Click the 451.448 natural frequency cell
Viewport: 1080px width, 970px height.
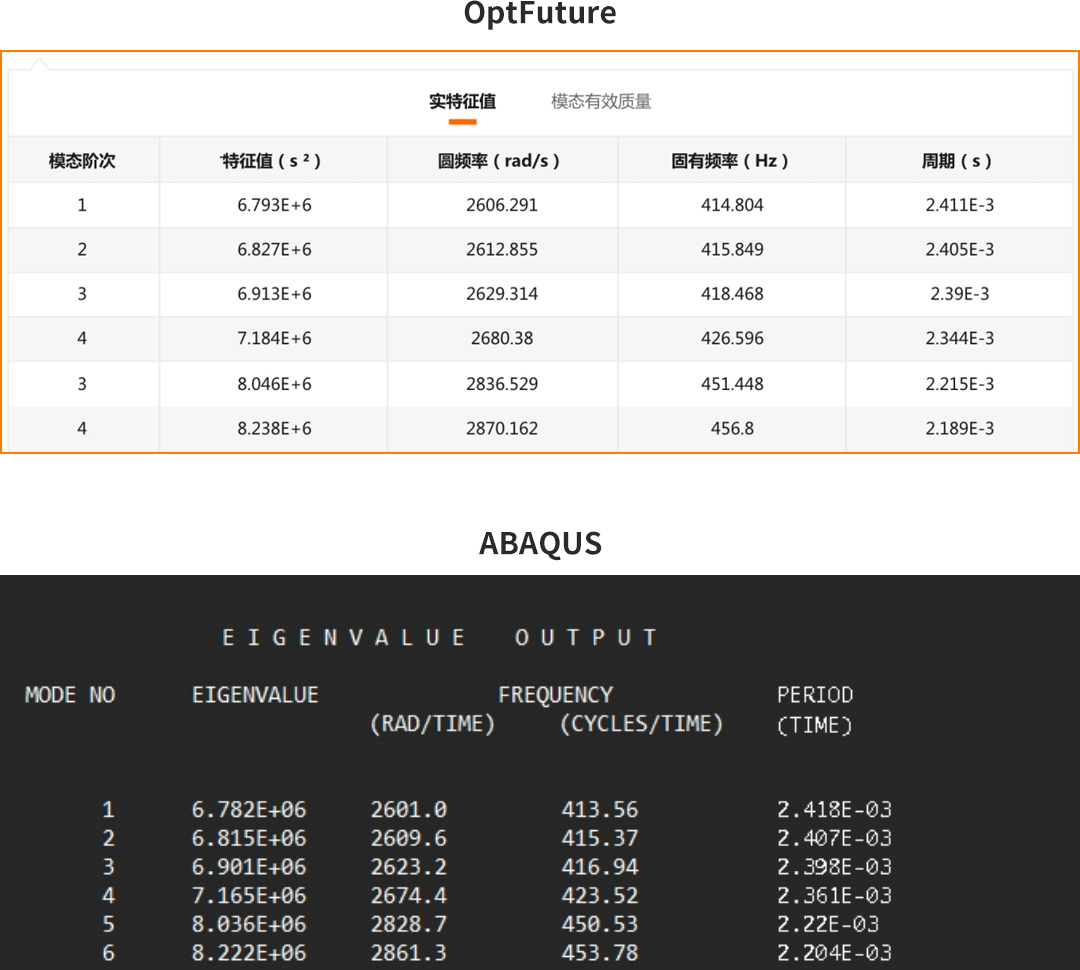tap(732, 384)
